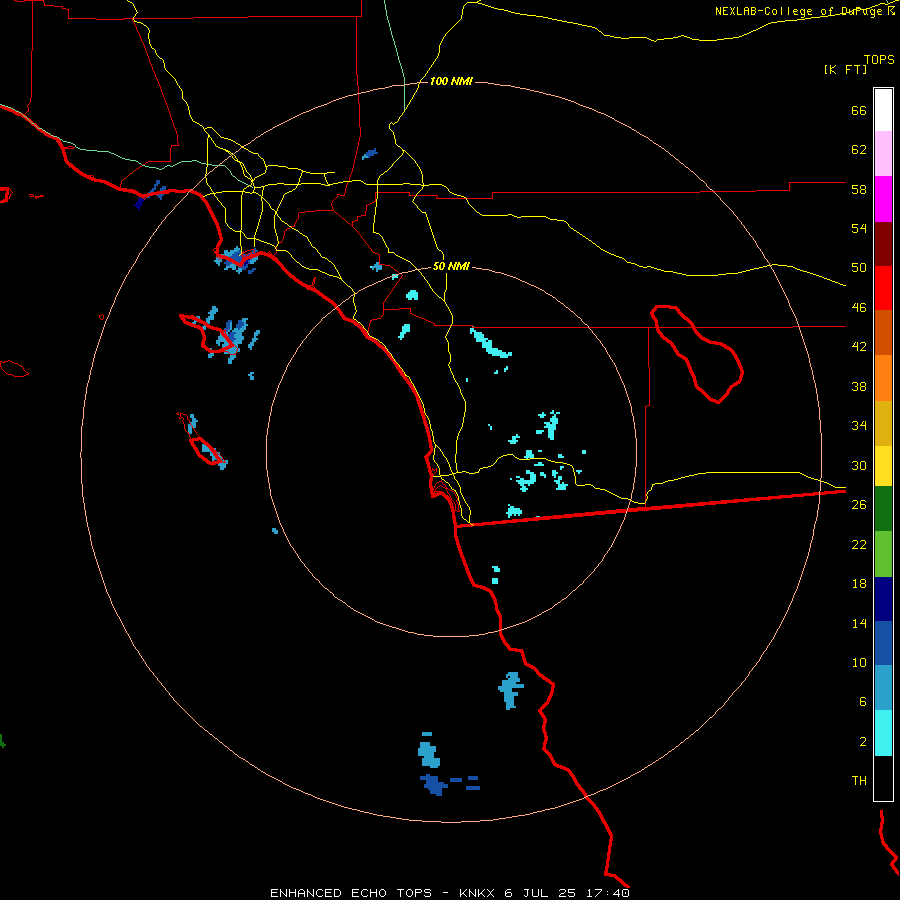Click the bright orange legend swatch
This screenshot has width=900, height=900.
click(883, 378)
